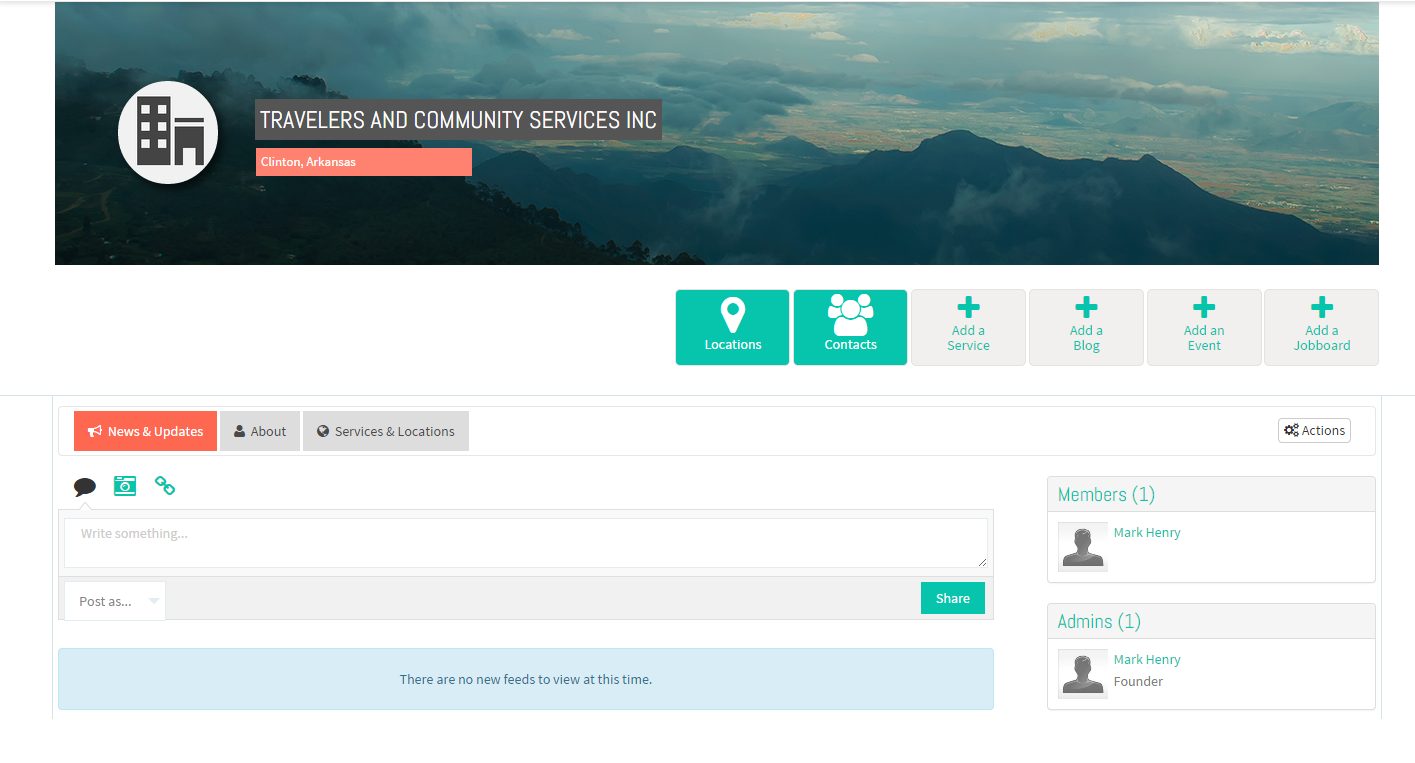This screenshot has height=763, width=1415.
Task: Open the Actions gear dropdown
Action: tap(1314, 431)
